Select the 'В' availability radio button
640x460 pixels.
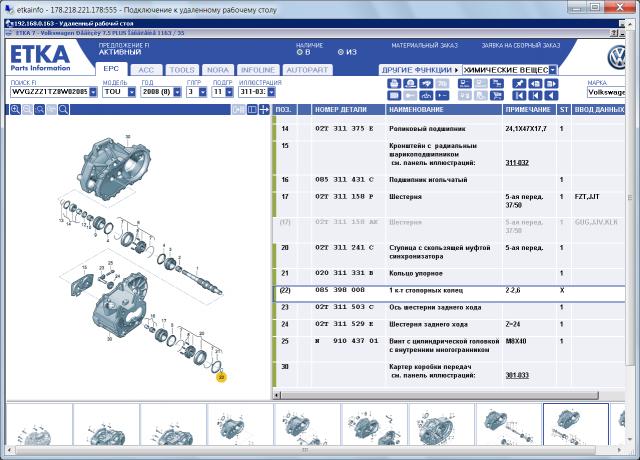pyautogui.click(x=300, y=52)
